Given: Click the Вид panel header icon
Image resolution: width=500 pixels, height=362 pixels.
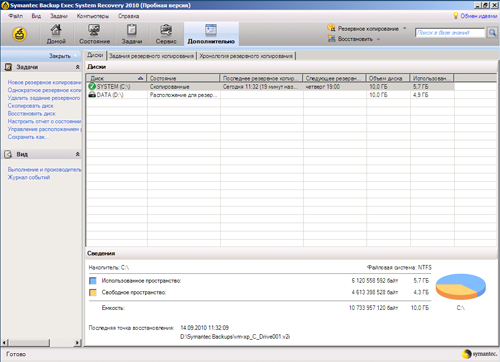Looking at the screenshot, I should pos(8,154).
